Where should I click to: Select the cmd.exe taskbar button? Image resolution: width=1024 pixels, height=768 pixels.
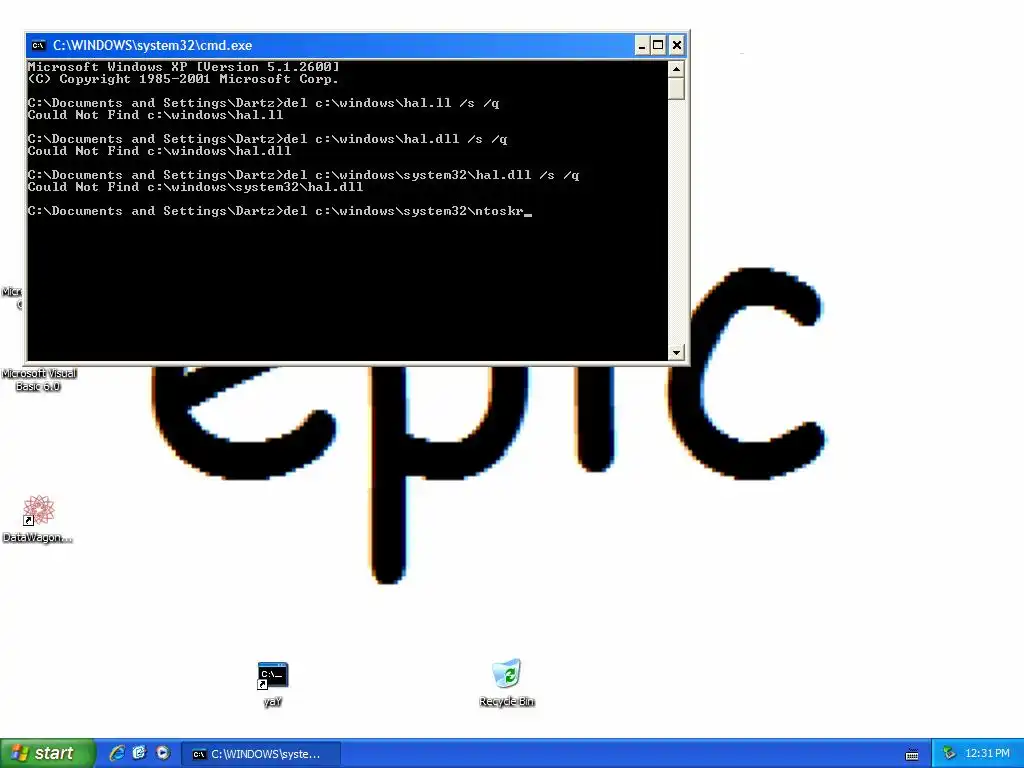pos(261,754)
